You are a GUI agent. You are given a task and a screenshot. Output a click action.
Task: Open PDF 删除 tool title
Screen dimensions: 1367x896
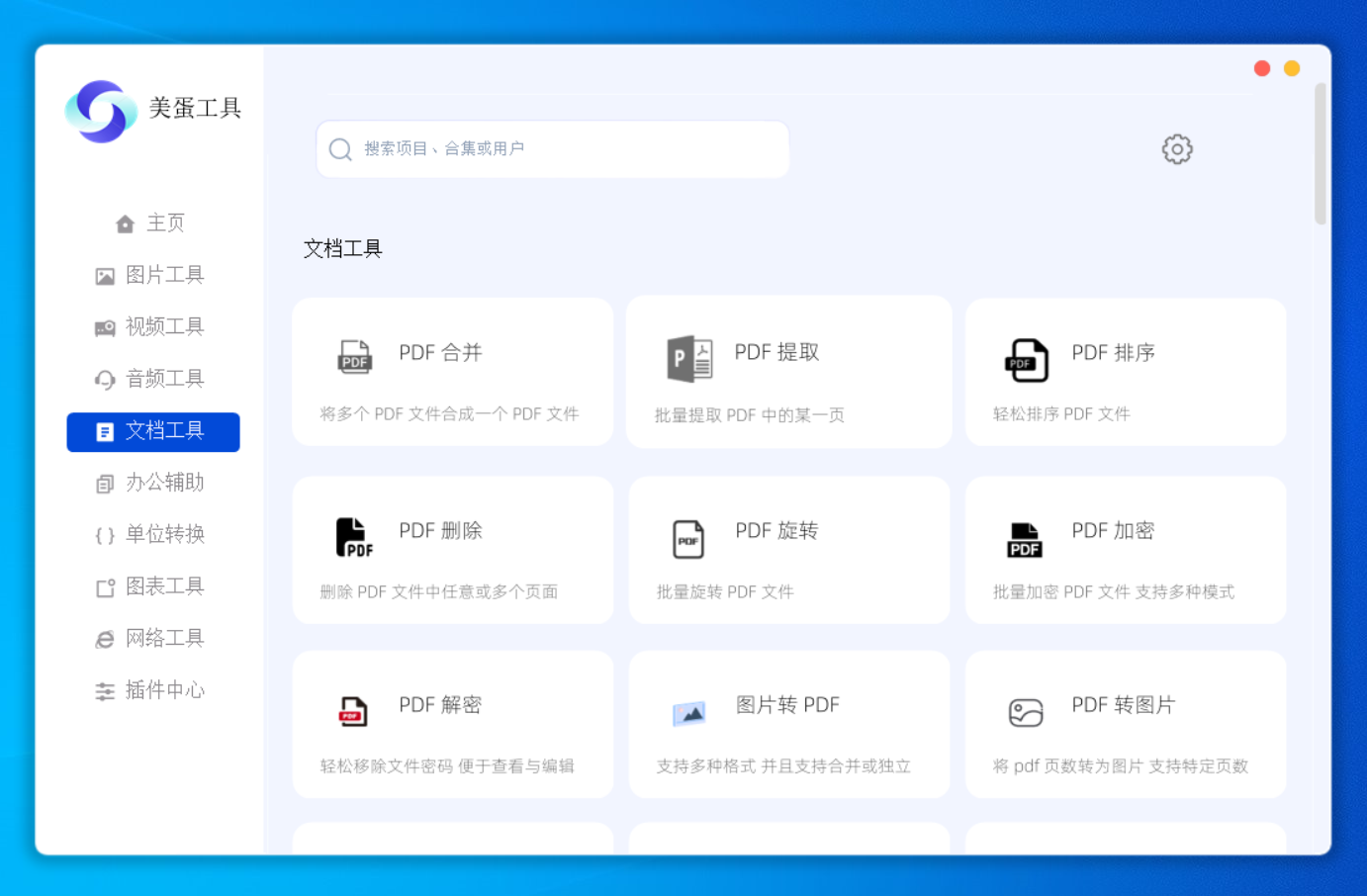[440, 531]
